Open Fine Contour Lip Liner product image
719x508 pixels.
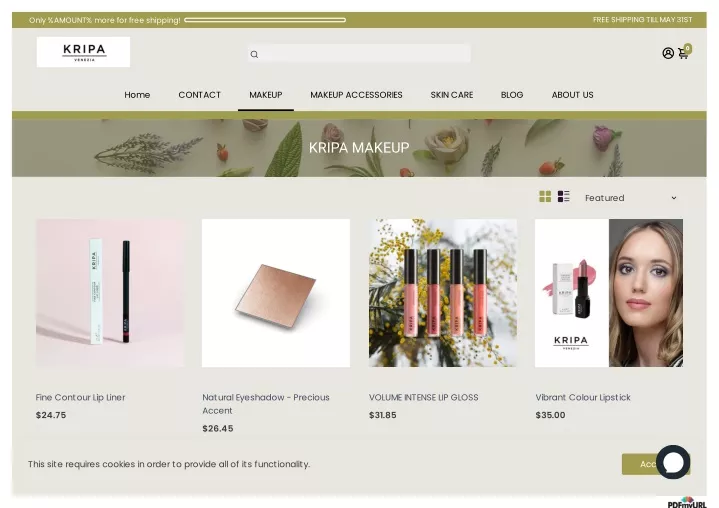pyautogui.click(x=111, y=293)
